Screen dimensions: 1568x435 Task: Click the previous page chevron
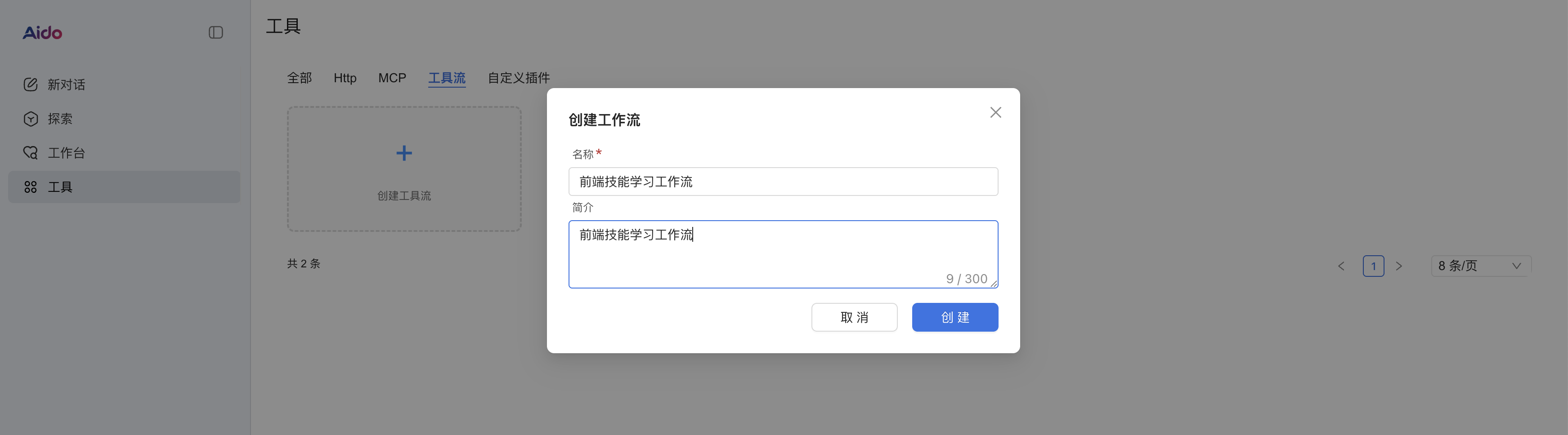pos(1342,266)
